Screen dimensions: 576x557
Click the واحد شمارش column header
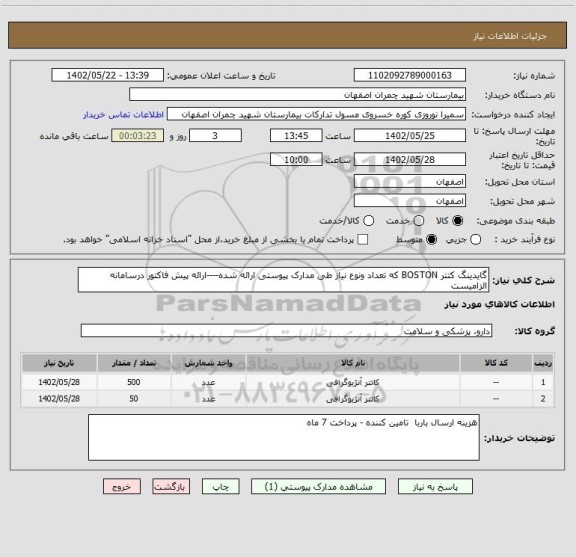[x=208, y=363]
